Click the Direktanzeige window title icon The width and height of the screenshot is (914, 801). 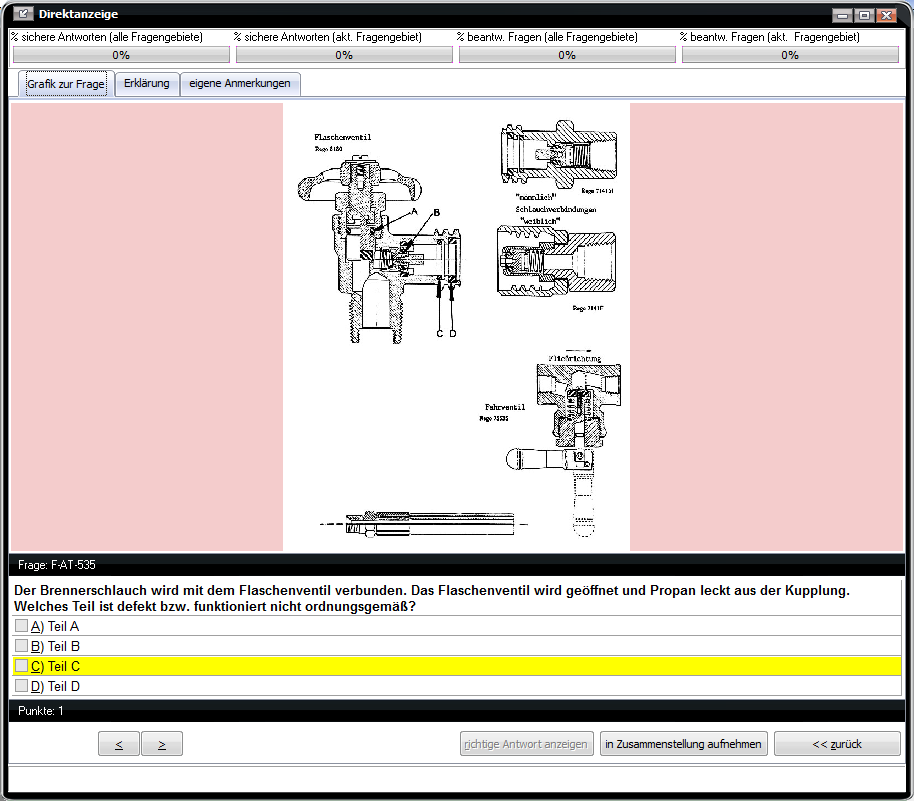(x=22, y=13)
